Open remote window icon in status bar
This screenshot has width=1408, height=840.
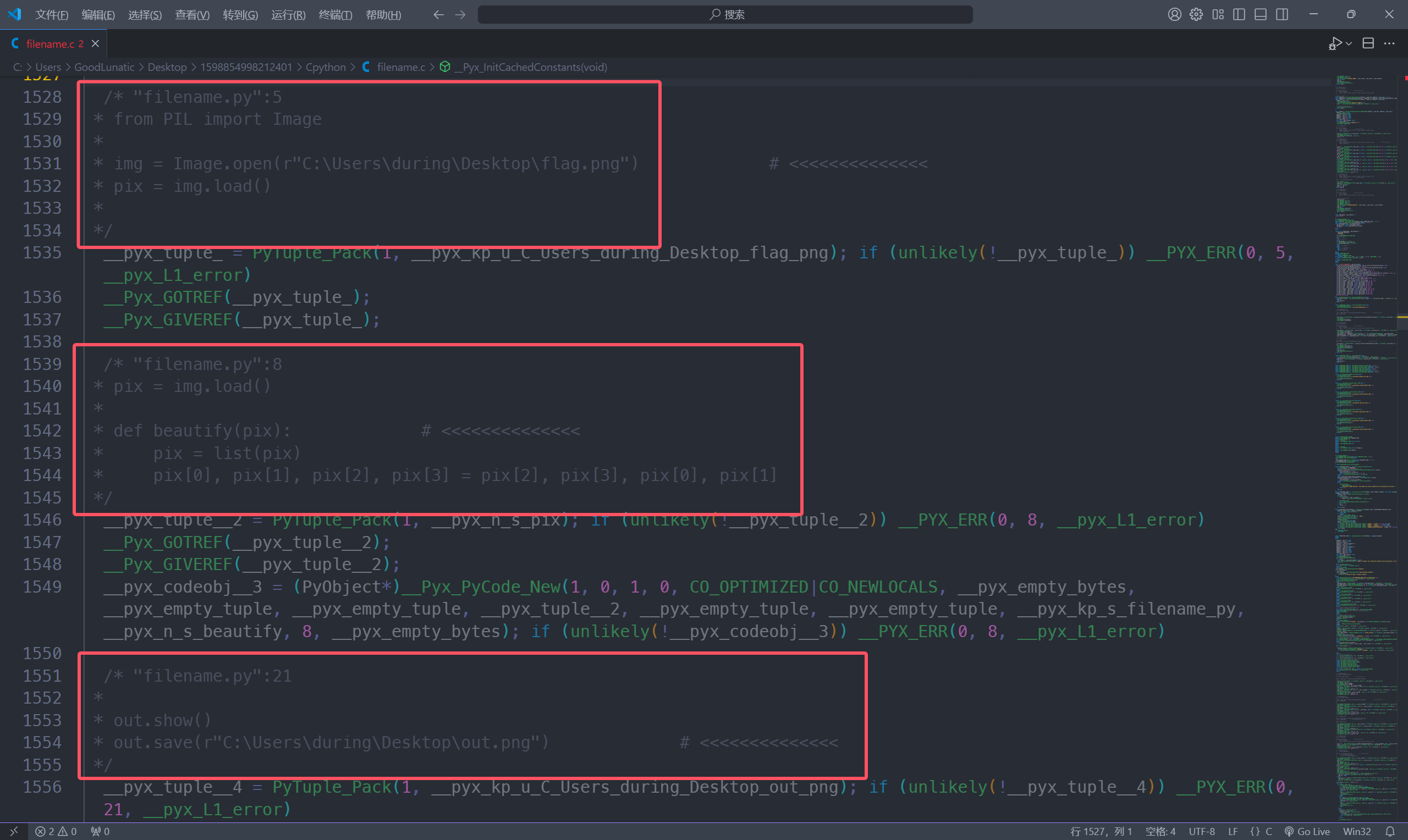[14, 832]
